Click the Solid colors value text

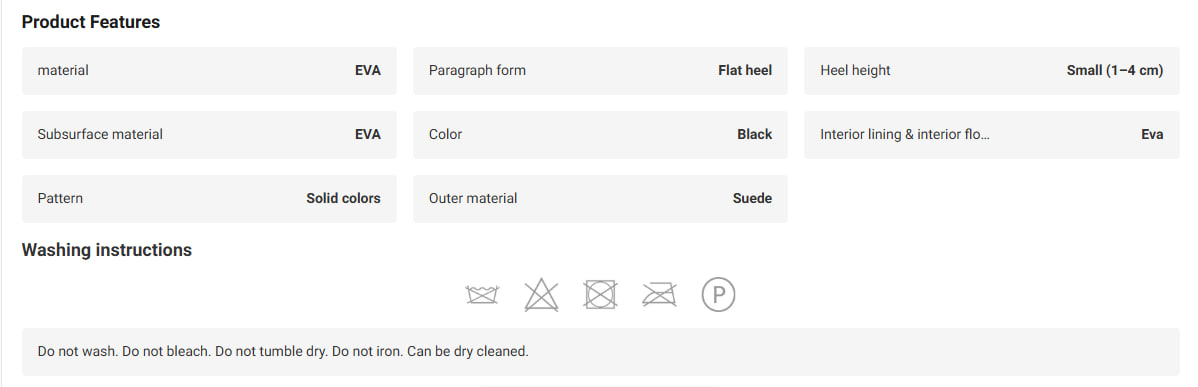coord(343,198)
